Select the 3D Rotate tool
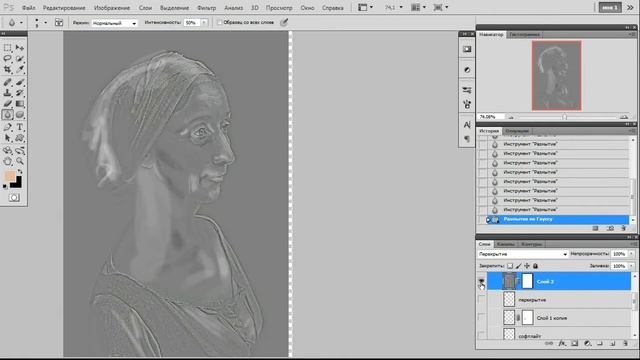The height and width of the screenshot is (360, 640). (7, 151)
